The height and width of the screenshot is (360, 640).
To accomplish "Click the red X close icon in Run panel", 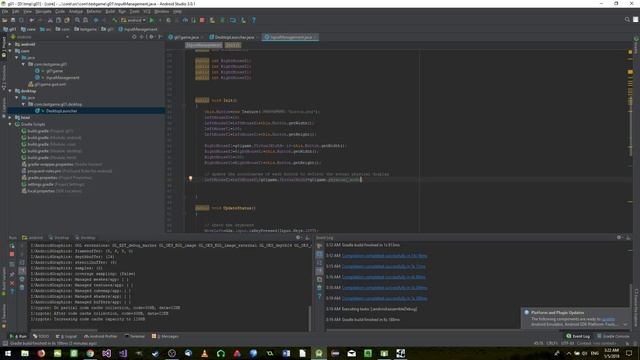I will (x=12, y=283).
